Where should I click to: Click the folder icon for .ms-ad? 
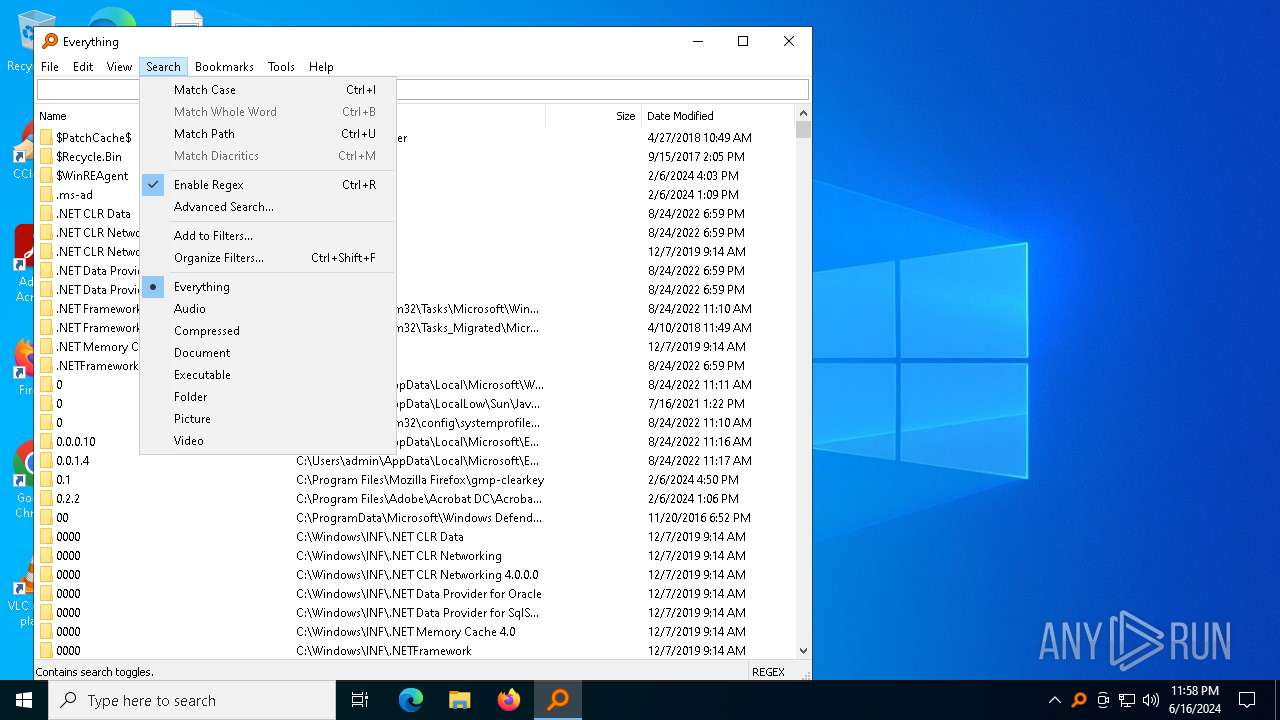(46, 194)
